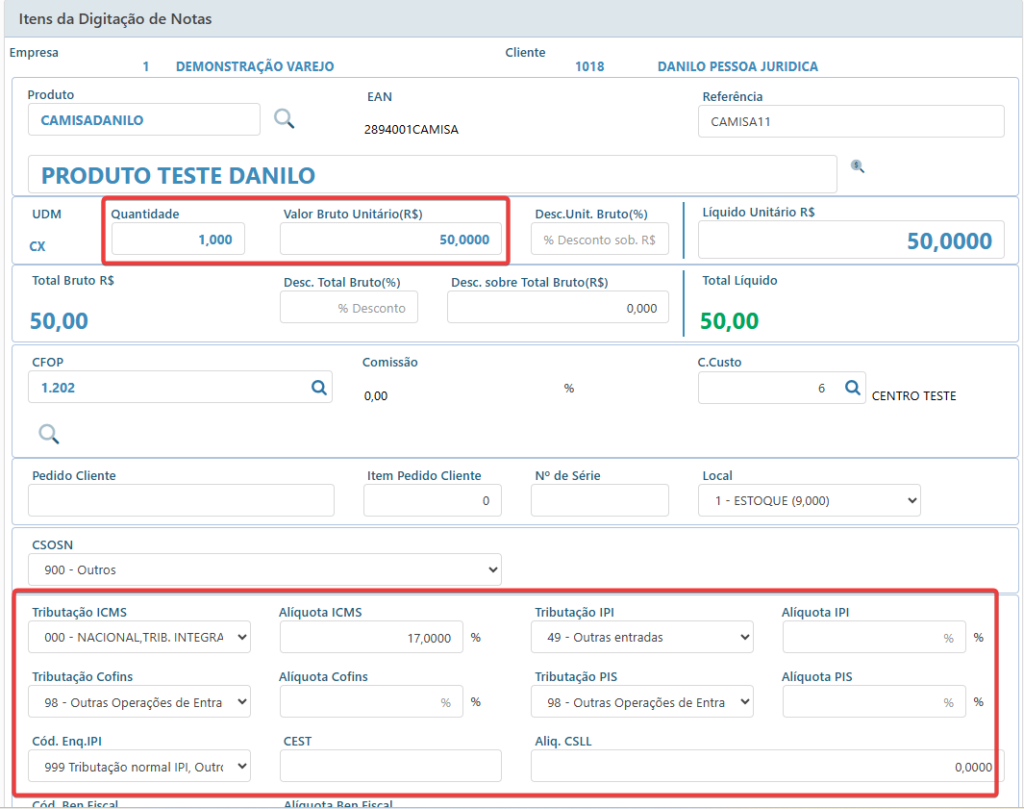This screenshot has width=1024, height=809.
Task: Click the Quantidade input field
Action: [x=178, y=239]
